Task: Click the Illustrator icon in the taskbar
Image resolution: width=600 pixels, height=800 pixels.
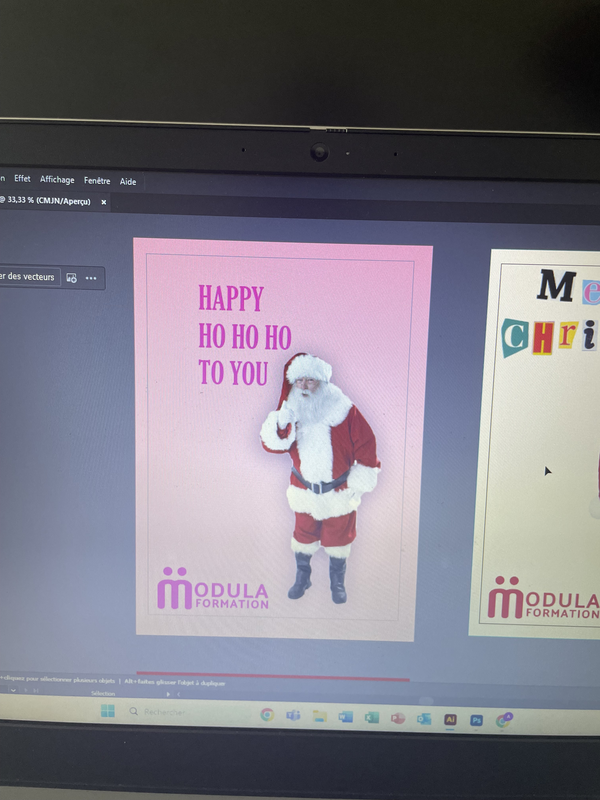Action: pyautogui.click(x=451, y=719)
